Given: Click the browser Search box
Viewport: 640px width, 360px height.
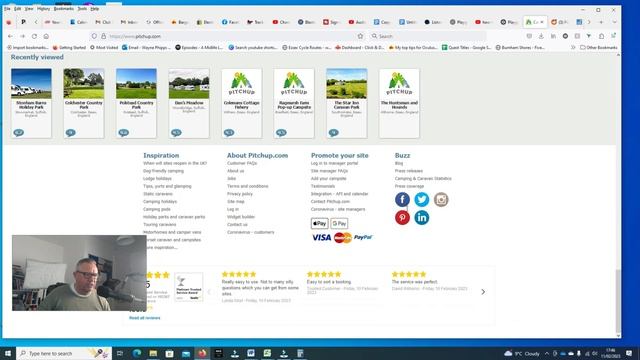Looking at the screenshot, I should tap(428, 36).
